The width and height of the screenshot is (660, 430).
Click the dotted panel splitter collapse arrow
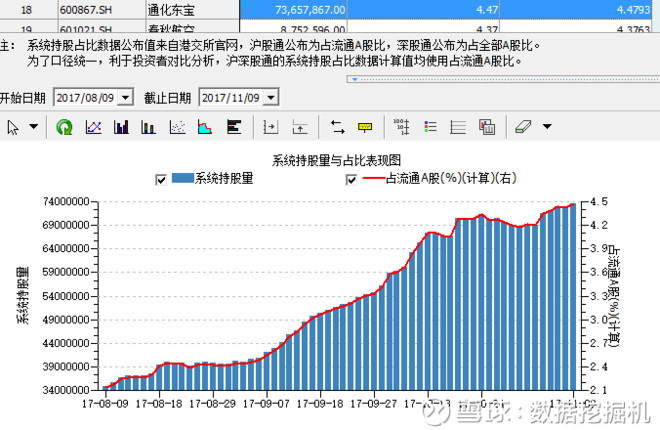tap(355, 79)
